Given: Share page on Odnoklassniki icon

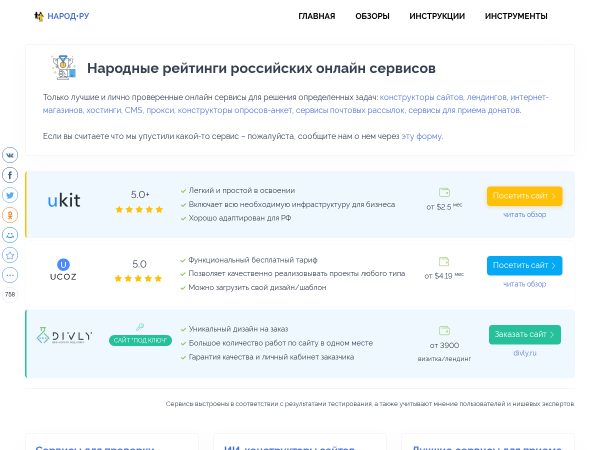Looking at the screenshot, I should click(10, 215).
